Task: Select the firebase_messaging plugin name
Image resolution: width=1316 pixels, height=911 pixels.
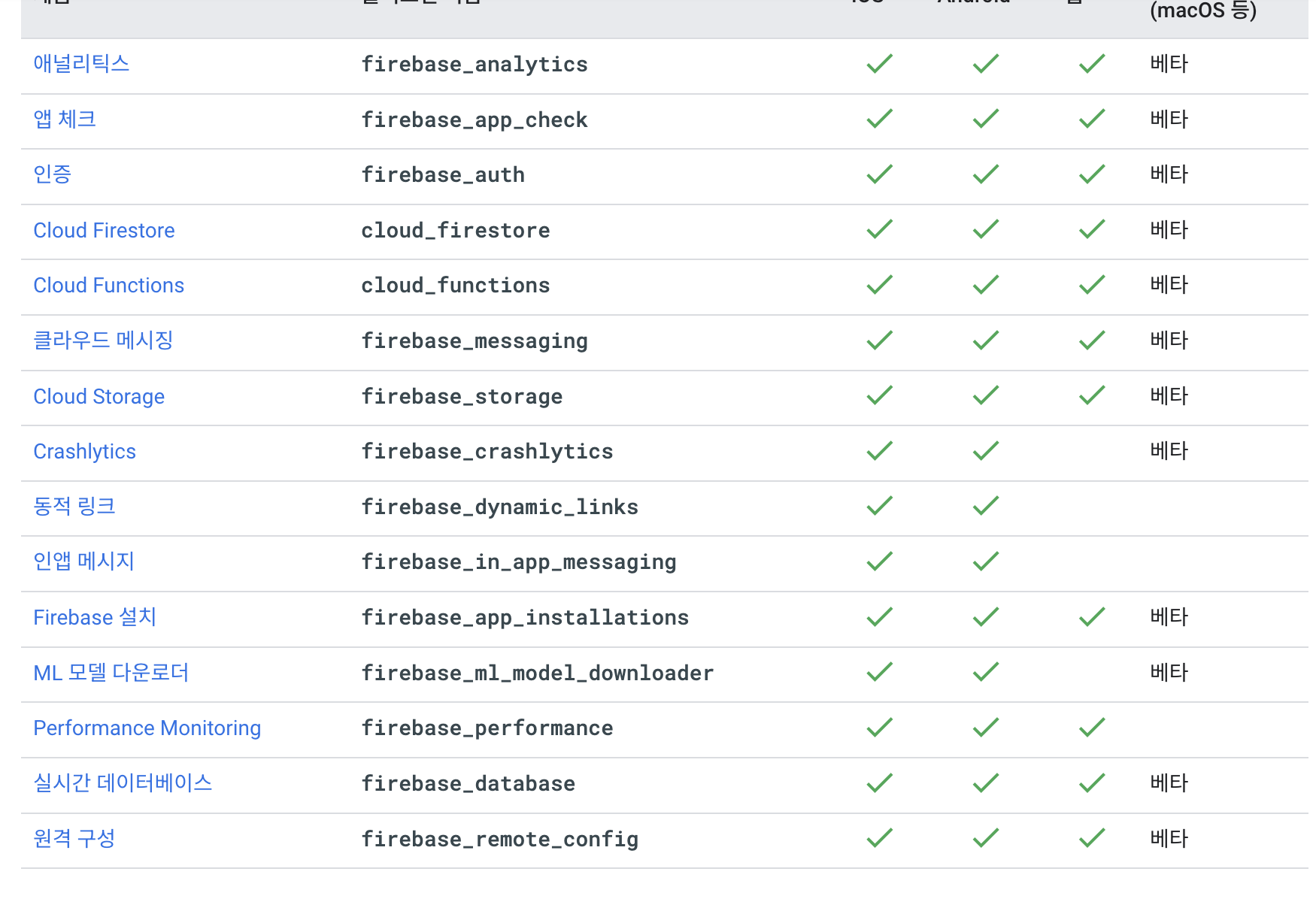Action: coord(475,341)
